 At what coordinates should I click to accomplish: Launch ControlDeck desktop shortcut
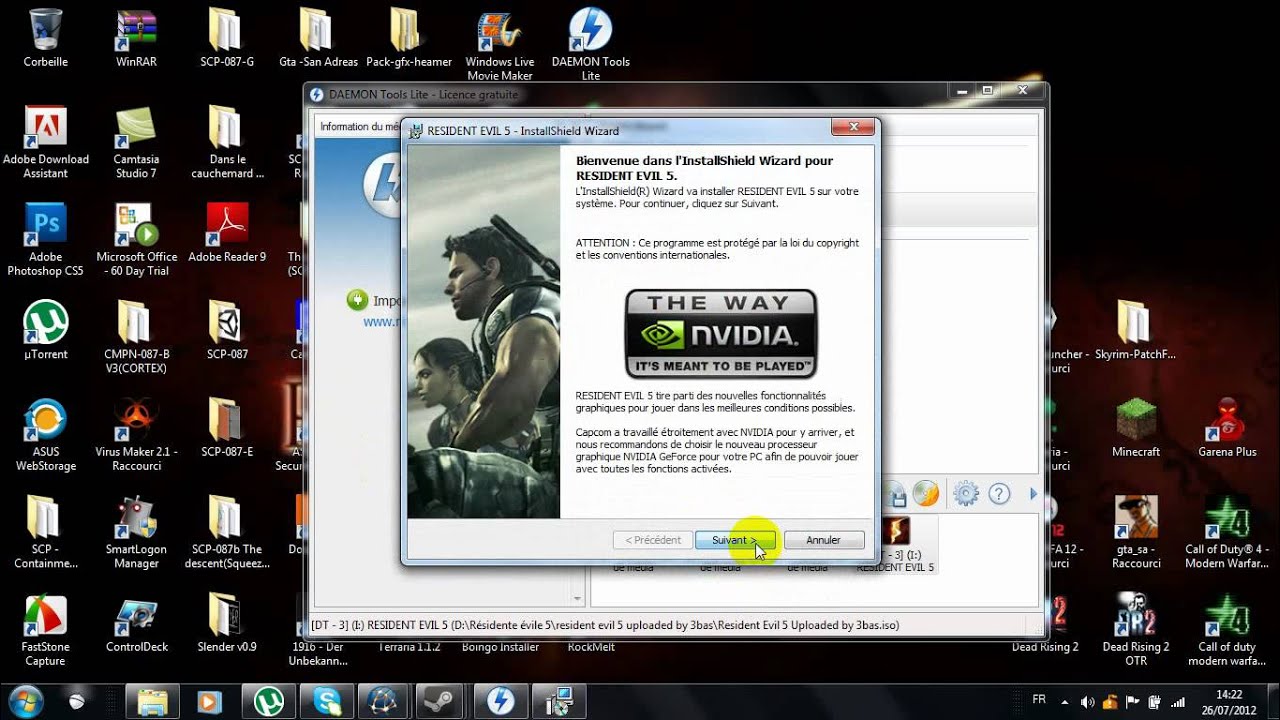click(136, 625)
